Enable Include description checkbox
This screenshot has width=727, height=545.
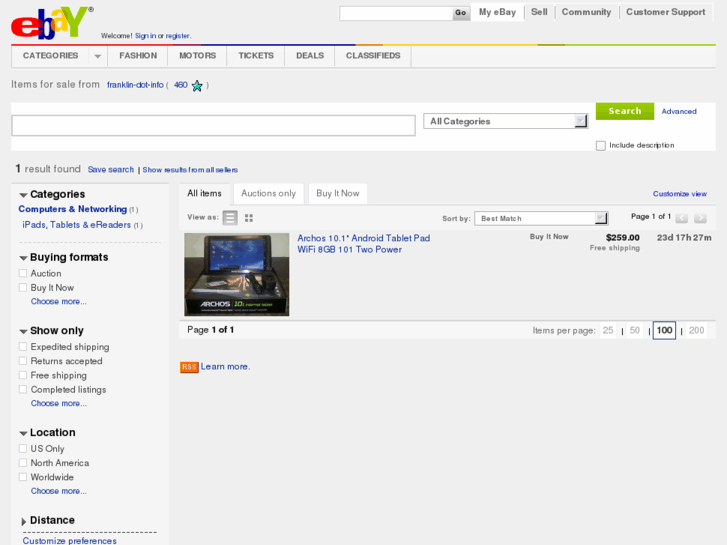[600, 146]
